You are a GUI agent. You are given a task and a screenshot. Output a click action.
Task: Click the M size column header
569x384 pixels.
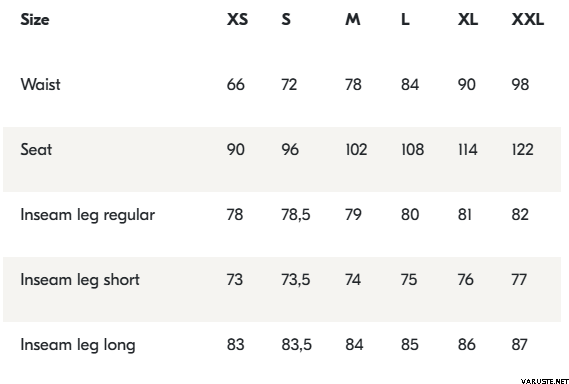pyautogui.click(x=353, y=19)
